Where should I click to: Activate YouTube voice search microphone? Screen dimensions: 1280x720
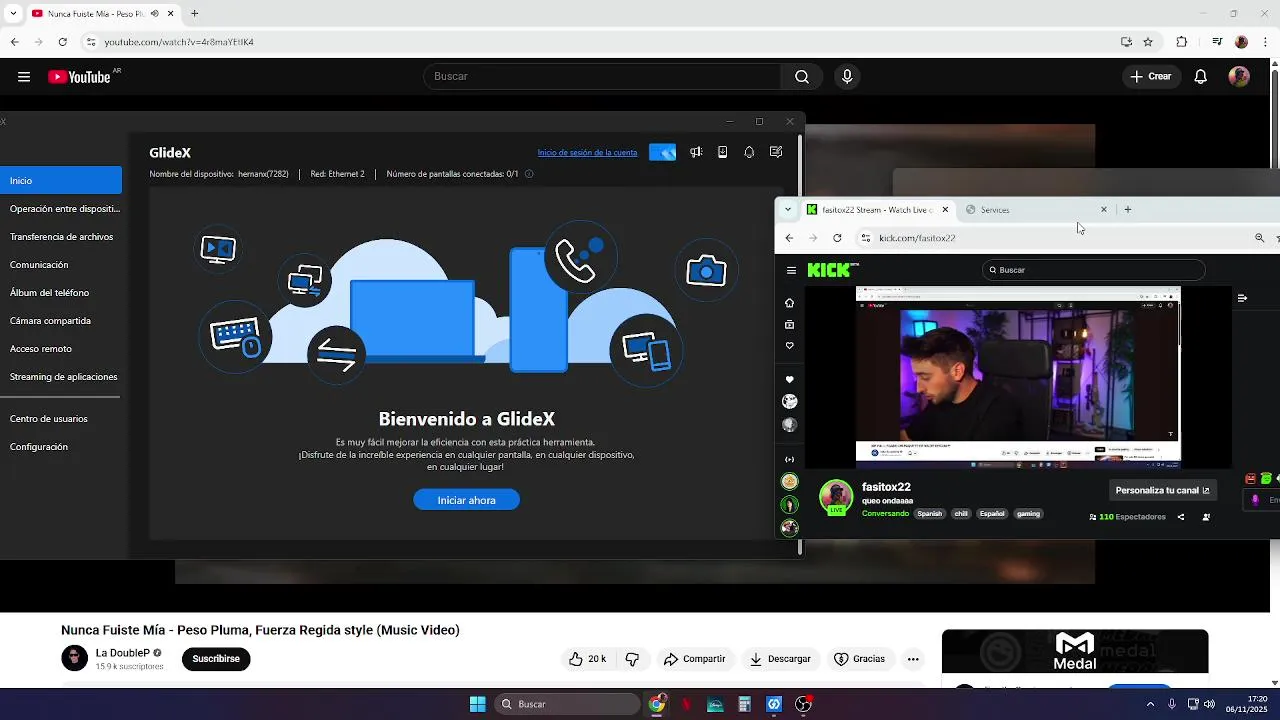tap(847, 77)
